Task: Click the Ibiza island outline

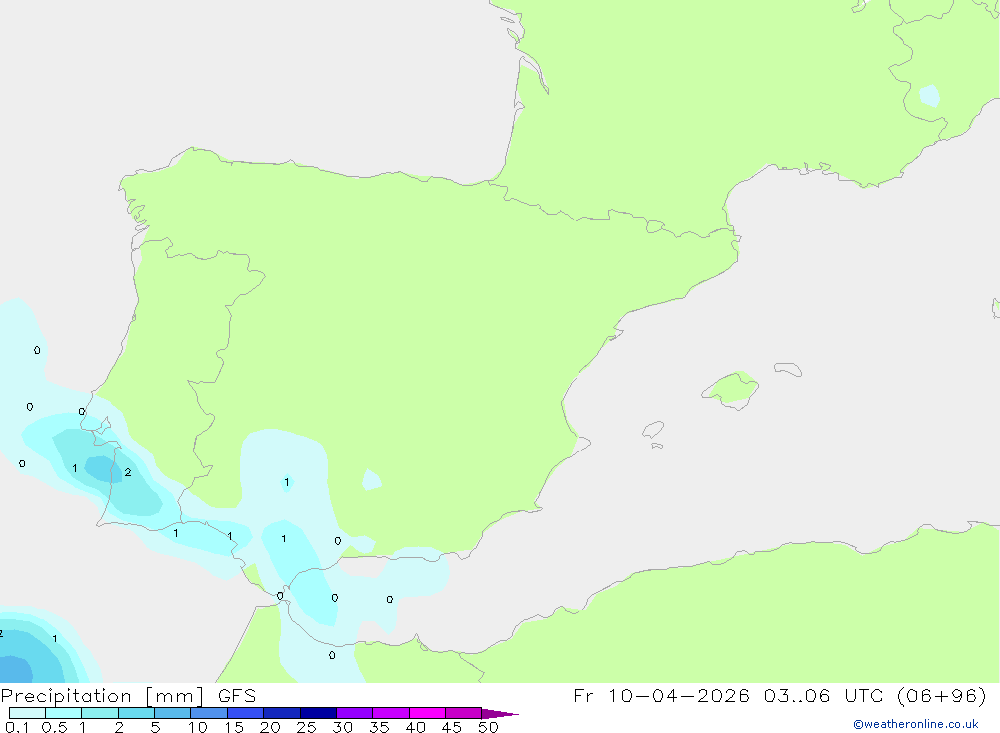Action: 653,429
